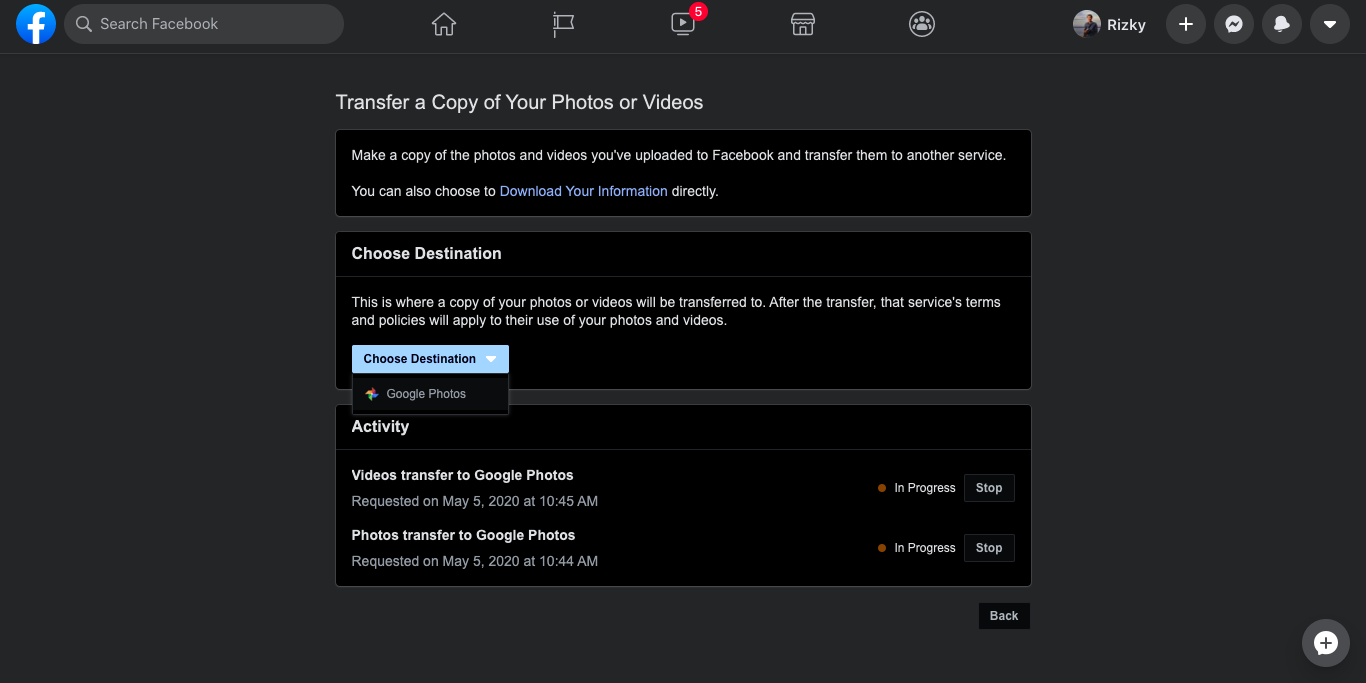Click the Create plus icon
The width and height of the screenshot is (1366, 683).
point(1186,24)
